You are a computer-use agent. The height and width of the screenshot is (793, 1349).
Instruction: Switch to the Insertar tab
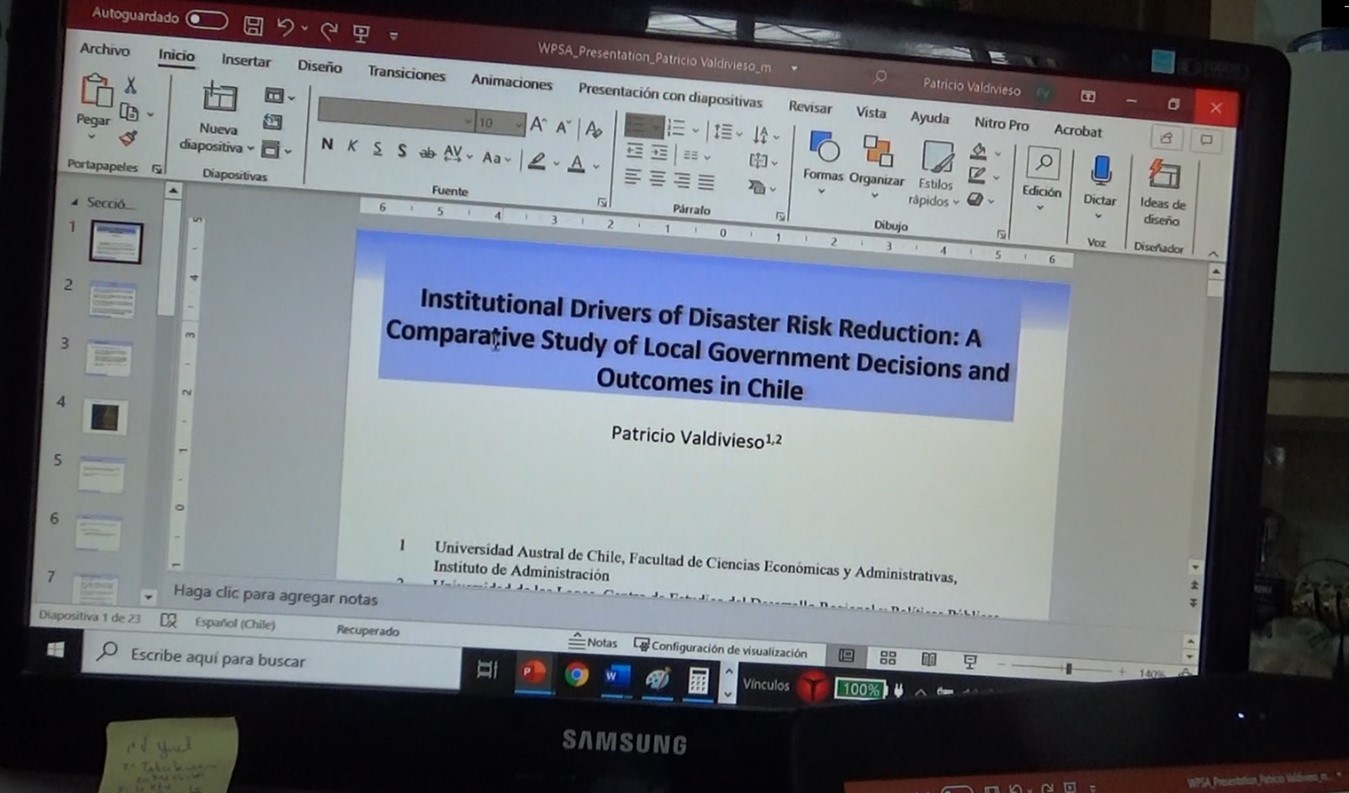click(x=246, y=61)
